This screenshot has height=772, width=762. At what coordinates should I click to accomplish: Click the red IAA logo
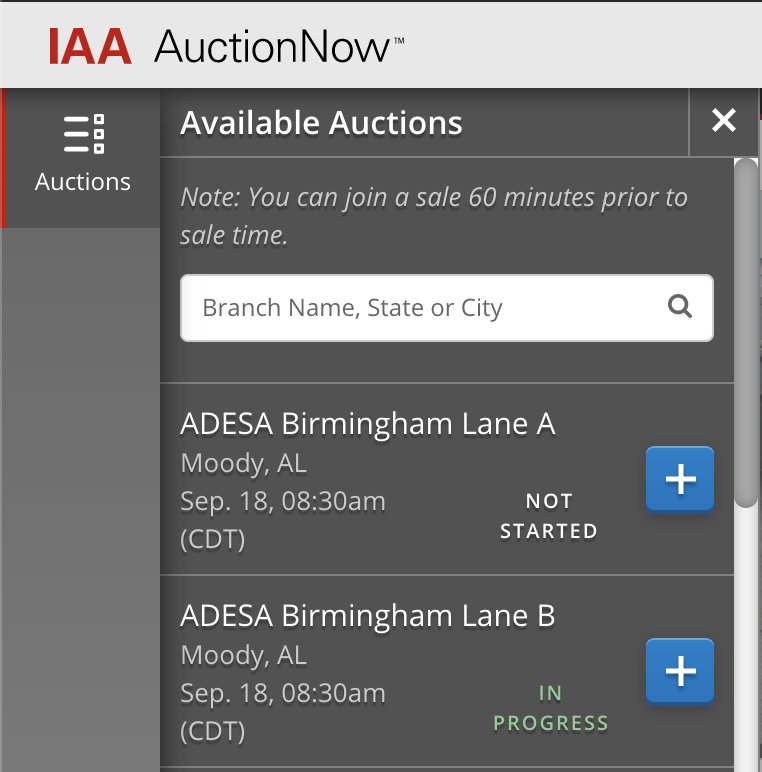coord(90,46)
